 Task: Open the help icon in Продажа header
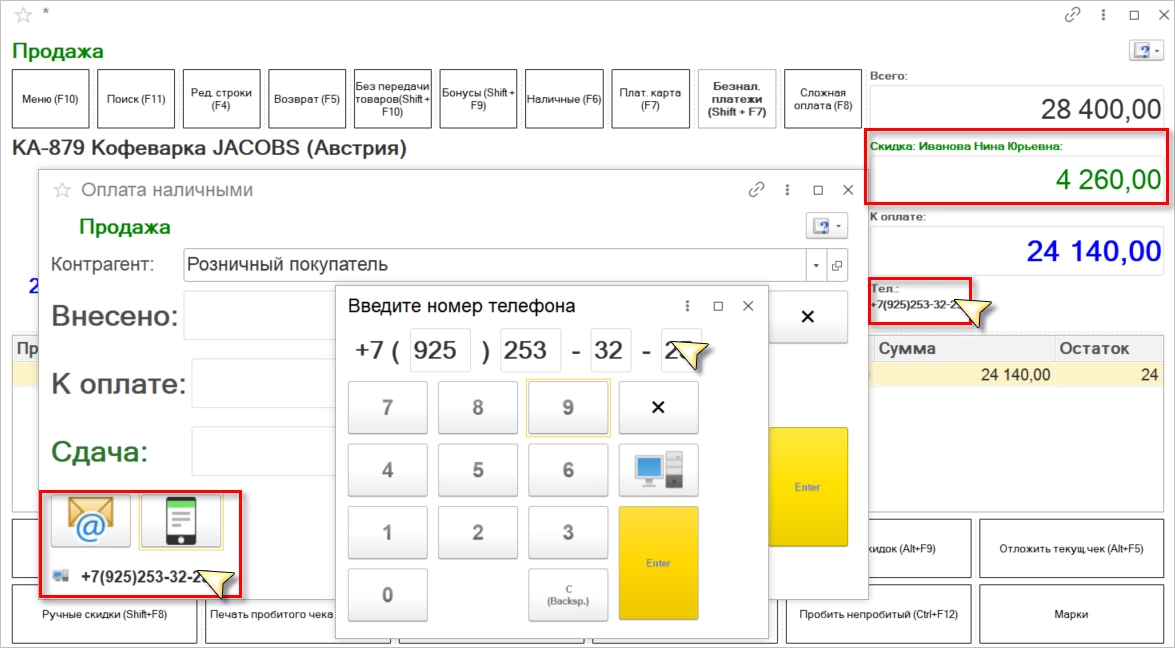(x=1146, y=51)
